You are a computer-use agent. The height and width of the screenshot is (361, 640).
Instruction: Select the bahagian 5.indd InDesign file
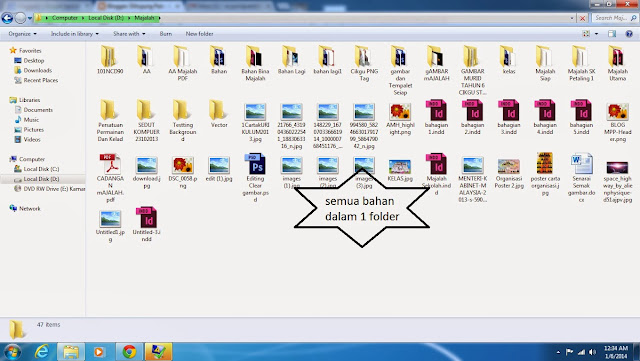[x=581, y=117]
